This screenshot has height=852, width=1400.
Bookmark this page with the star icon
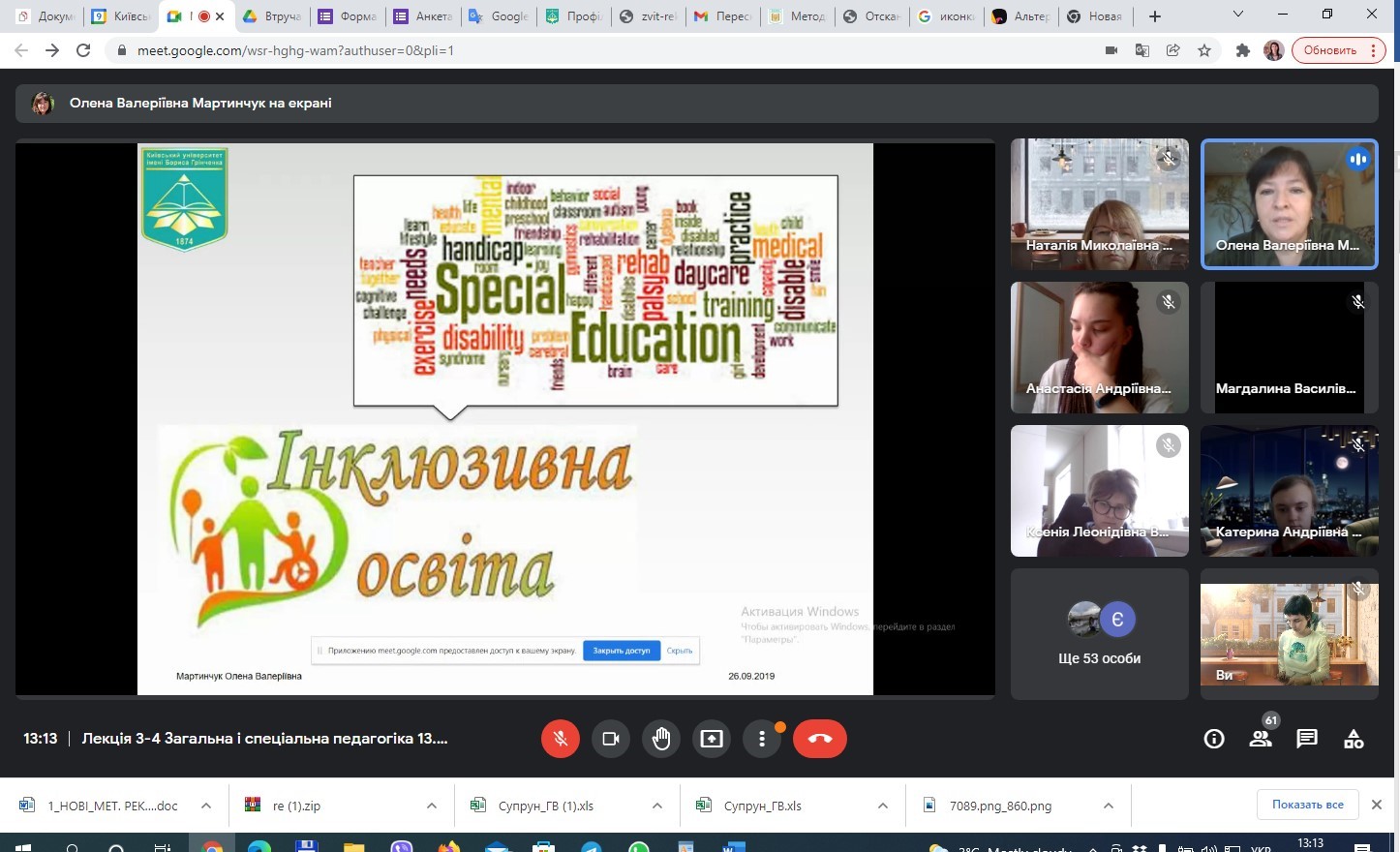(1204, 50)
